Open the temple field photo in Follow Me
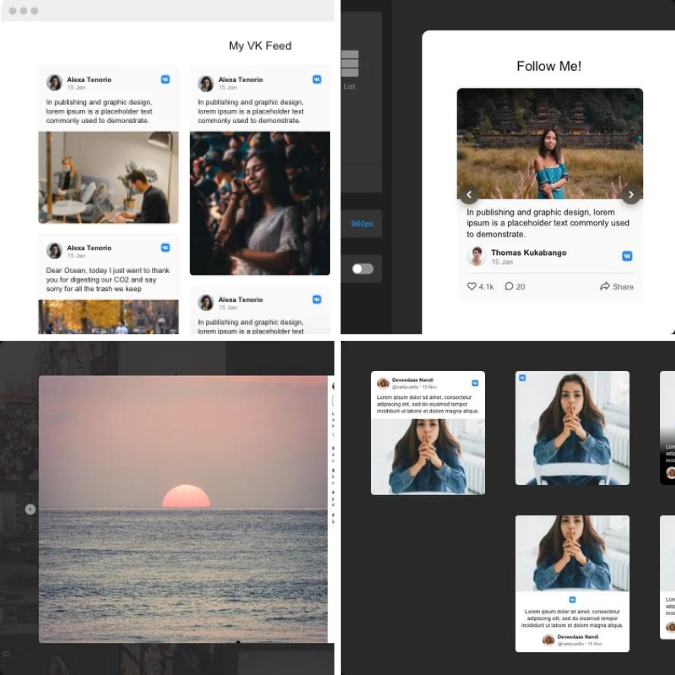The height and width of the screenshot is (675, 675). click(550, 143)
